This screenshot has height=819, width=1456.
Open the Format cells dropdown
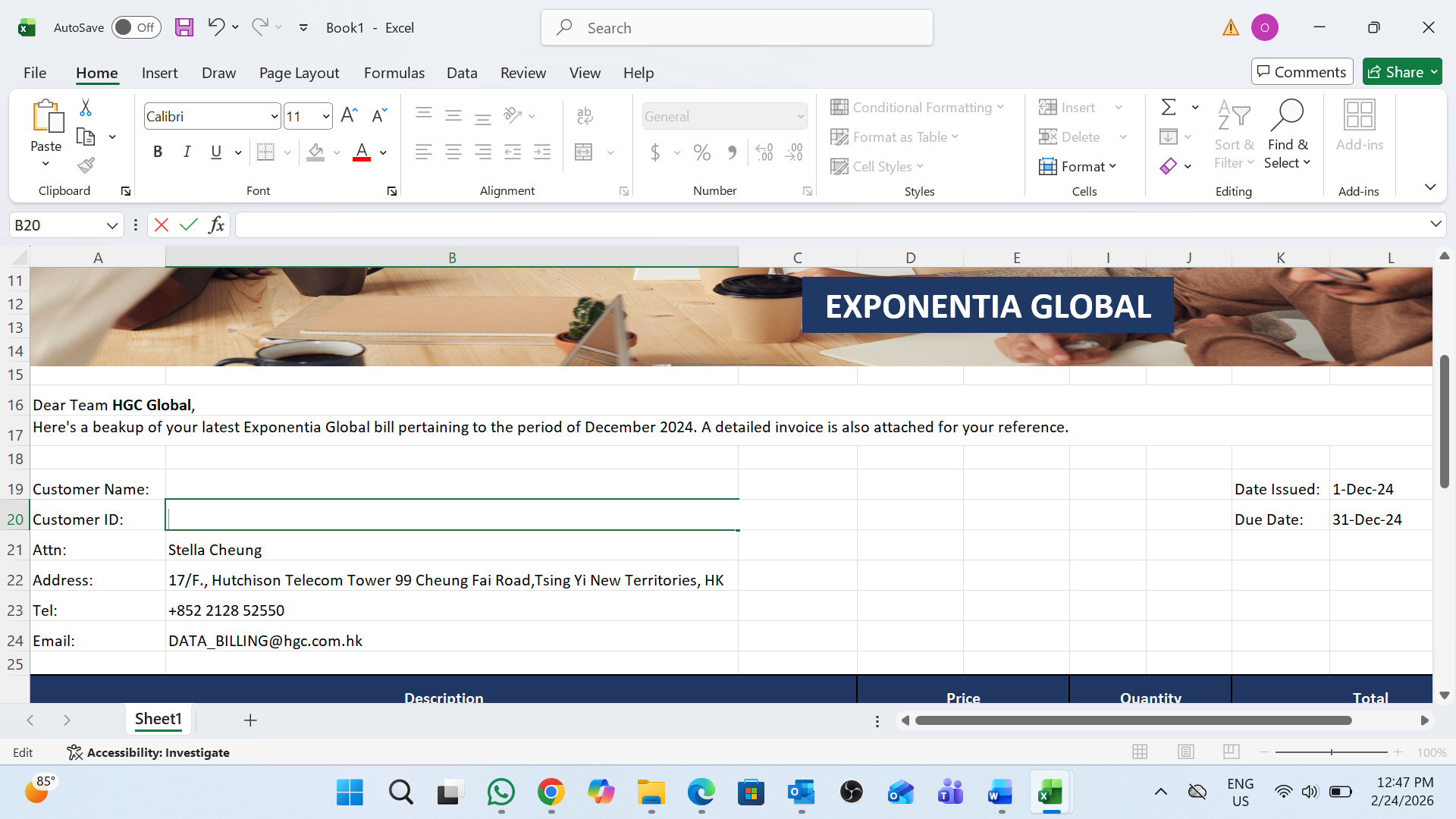(x=1078, y=166)
